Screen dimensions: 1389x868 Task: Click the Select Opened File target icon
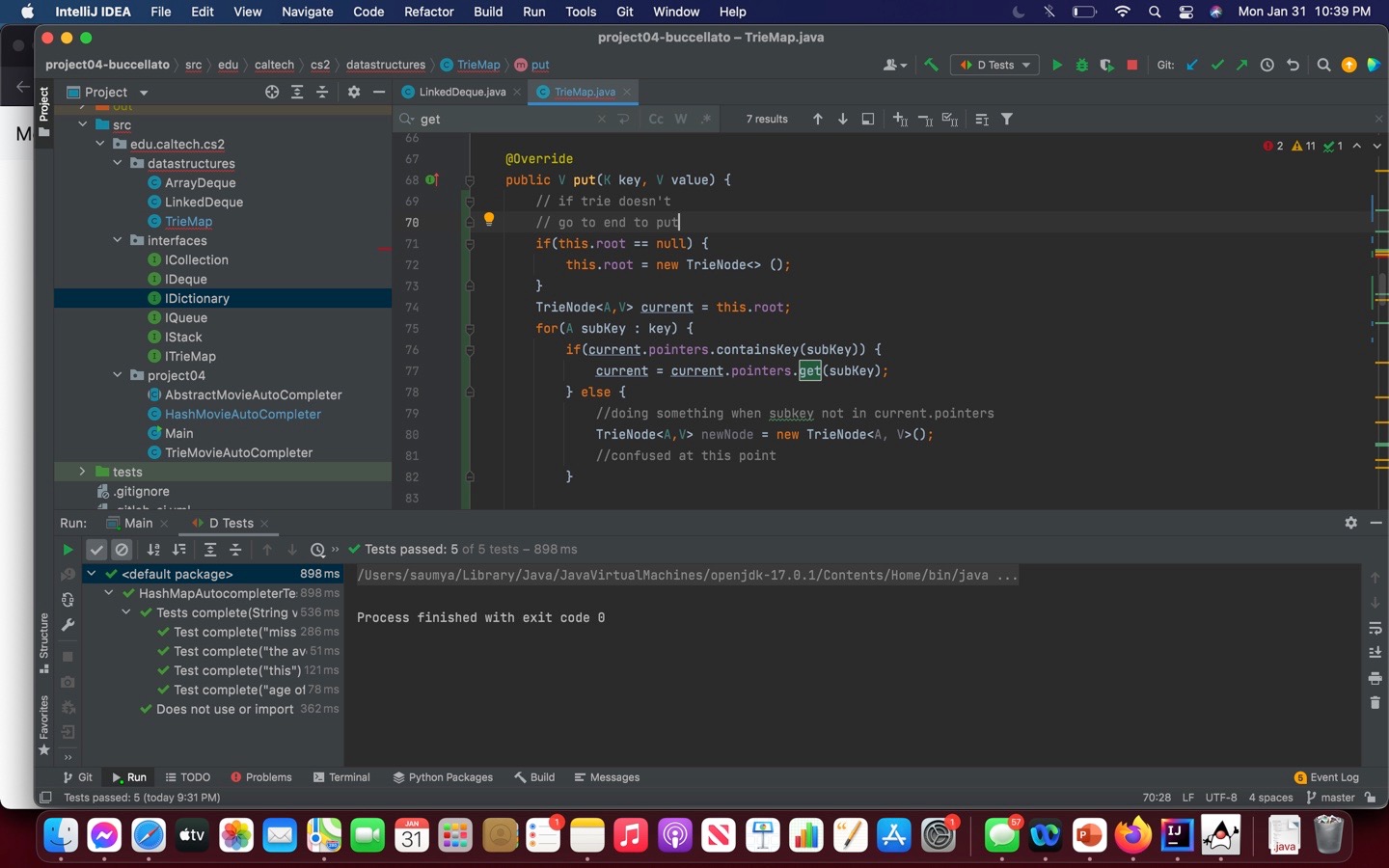(x=272, y=93)
